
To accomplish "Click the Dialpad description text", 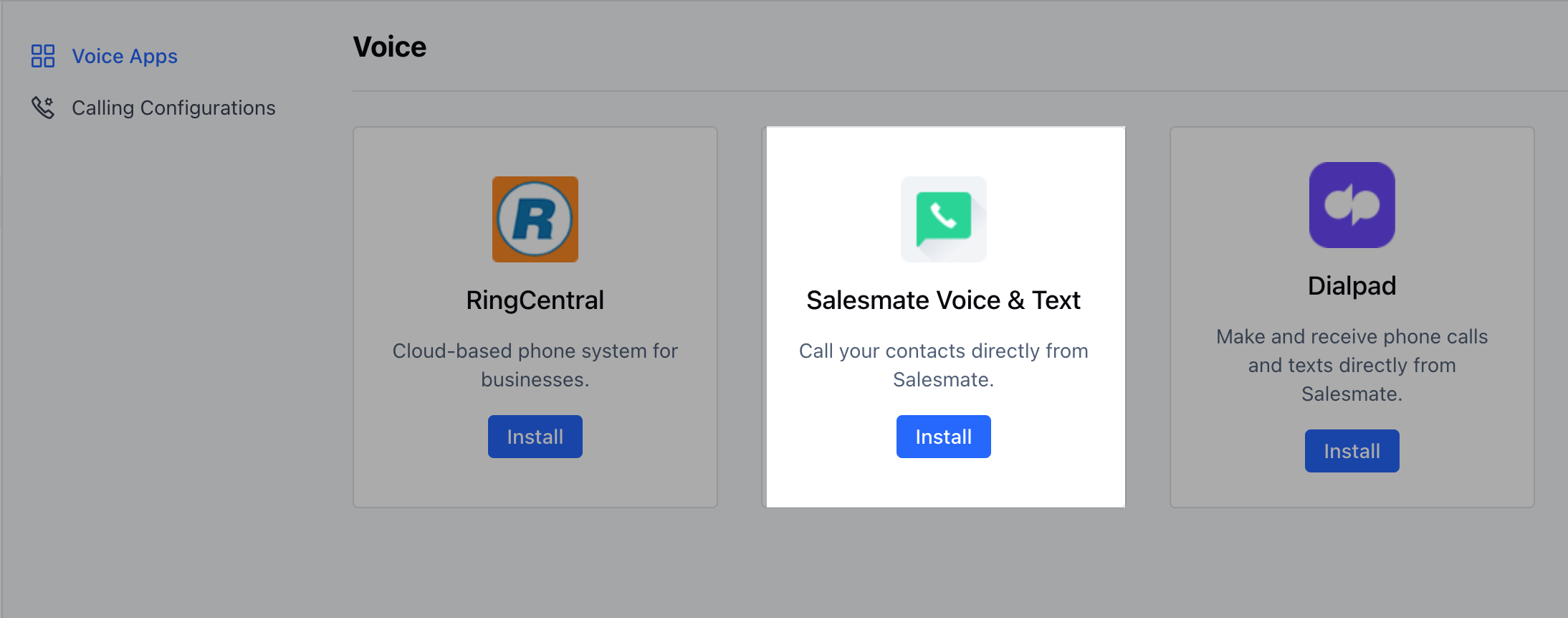I will (1352, 365).
